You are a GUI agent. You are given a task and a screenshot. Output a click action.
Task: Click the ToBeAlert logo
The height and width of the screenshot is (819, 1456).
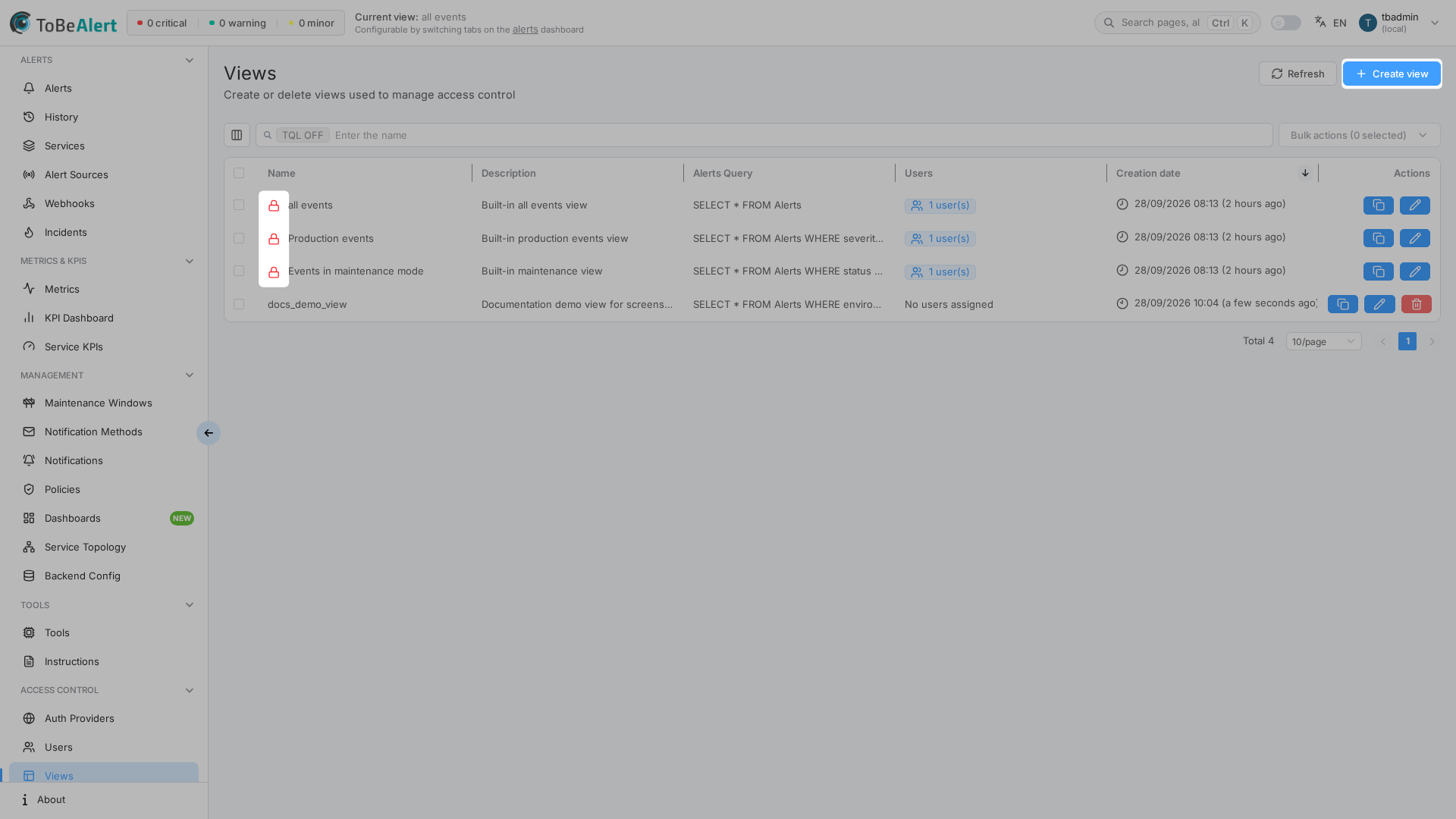63,23
